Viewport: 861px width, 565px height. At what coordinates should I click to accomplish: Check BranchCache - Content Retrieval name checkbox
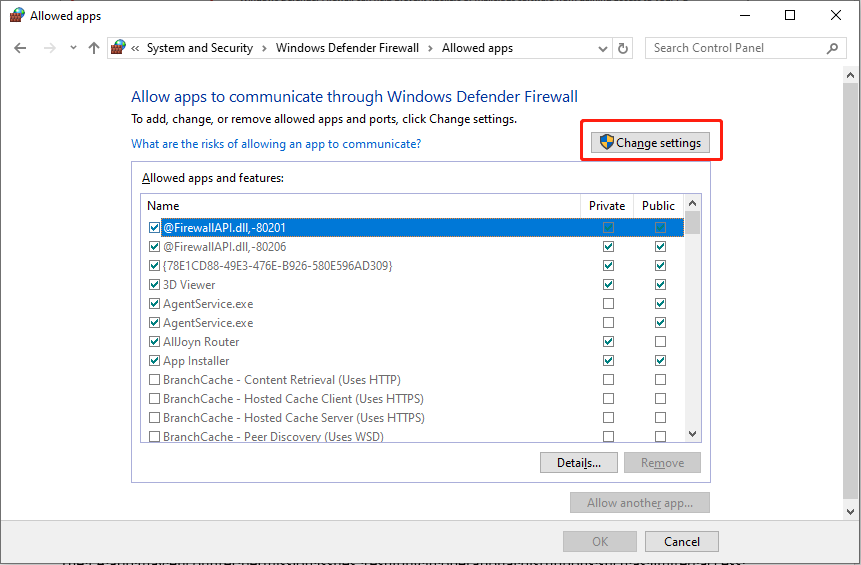point(154,379)
